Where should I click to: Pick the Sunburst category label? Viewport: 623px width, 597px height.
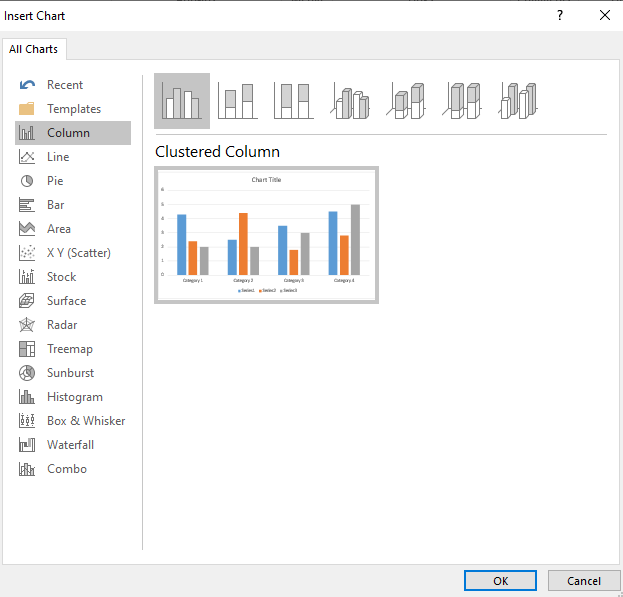pos(70,373)
